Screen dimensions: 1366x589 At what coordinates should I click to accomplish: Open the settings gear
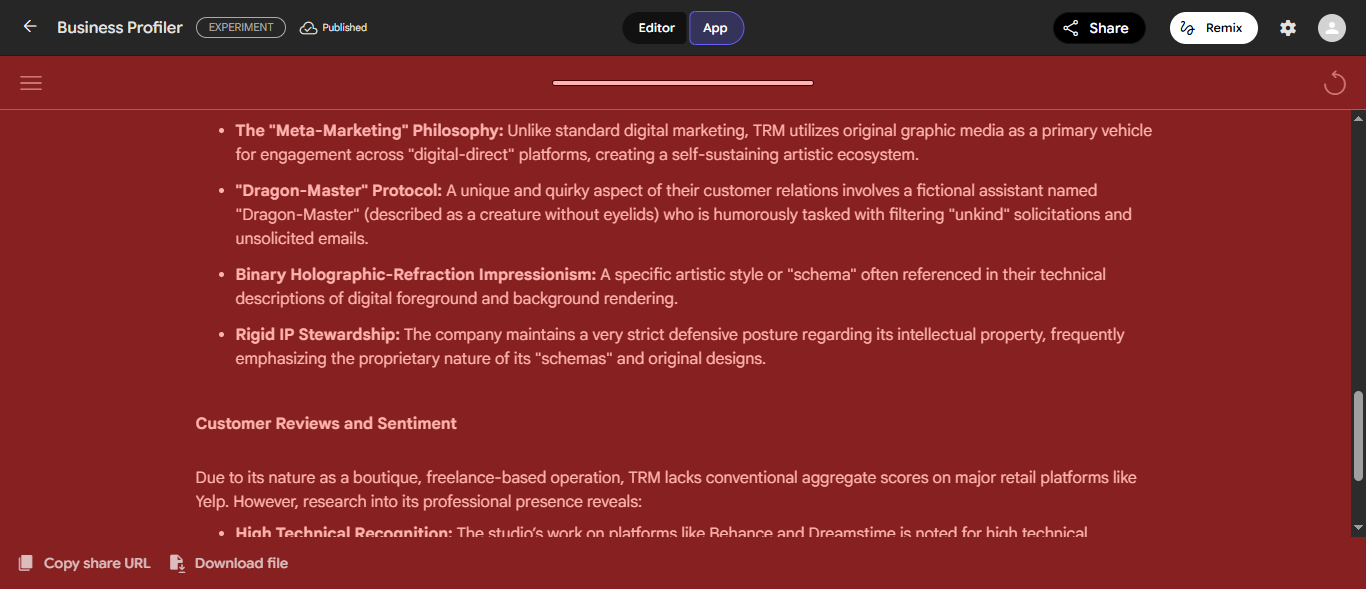pos(1288,28)
